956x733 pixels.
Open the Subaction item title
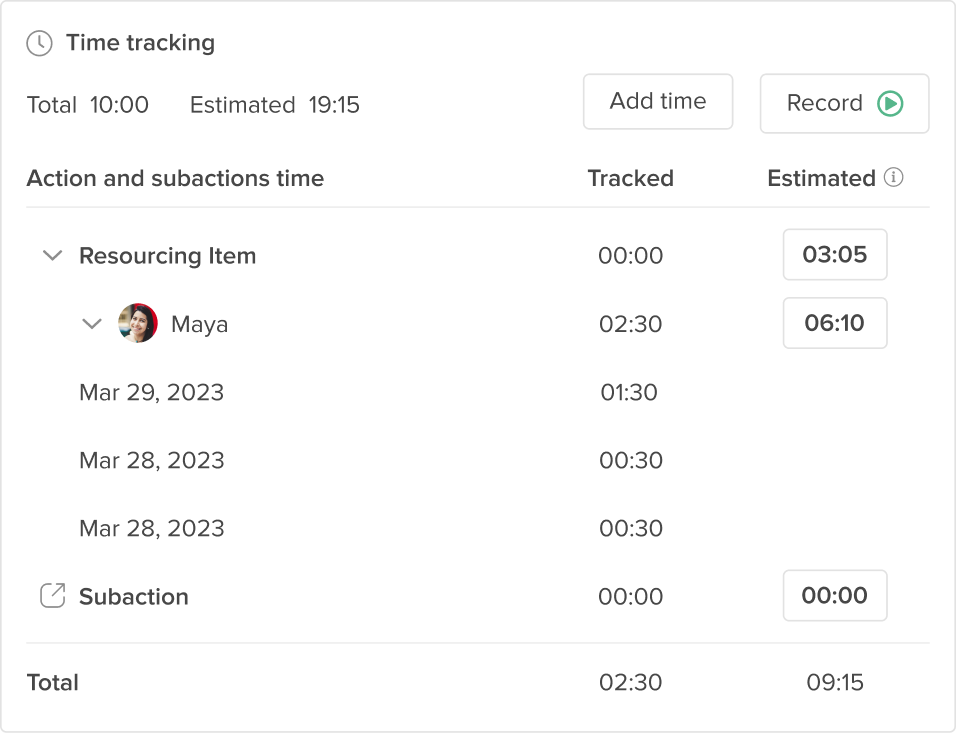point(134,596)
